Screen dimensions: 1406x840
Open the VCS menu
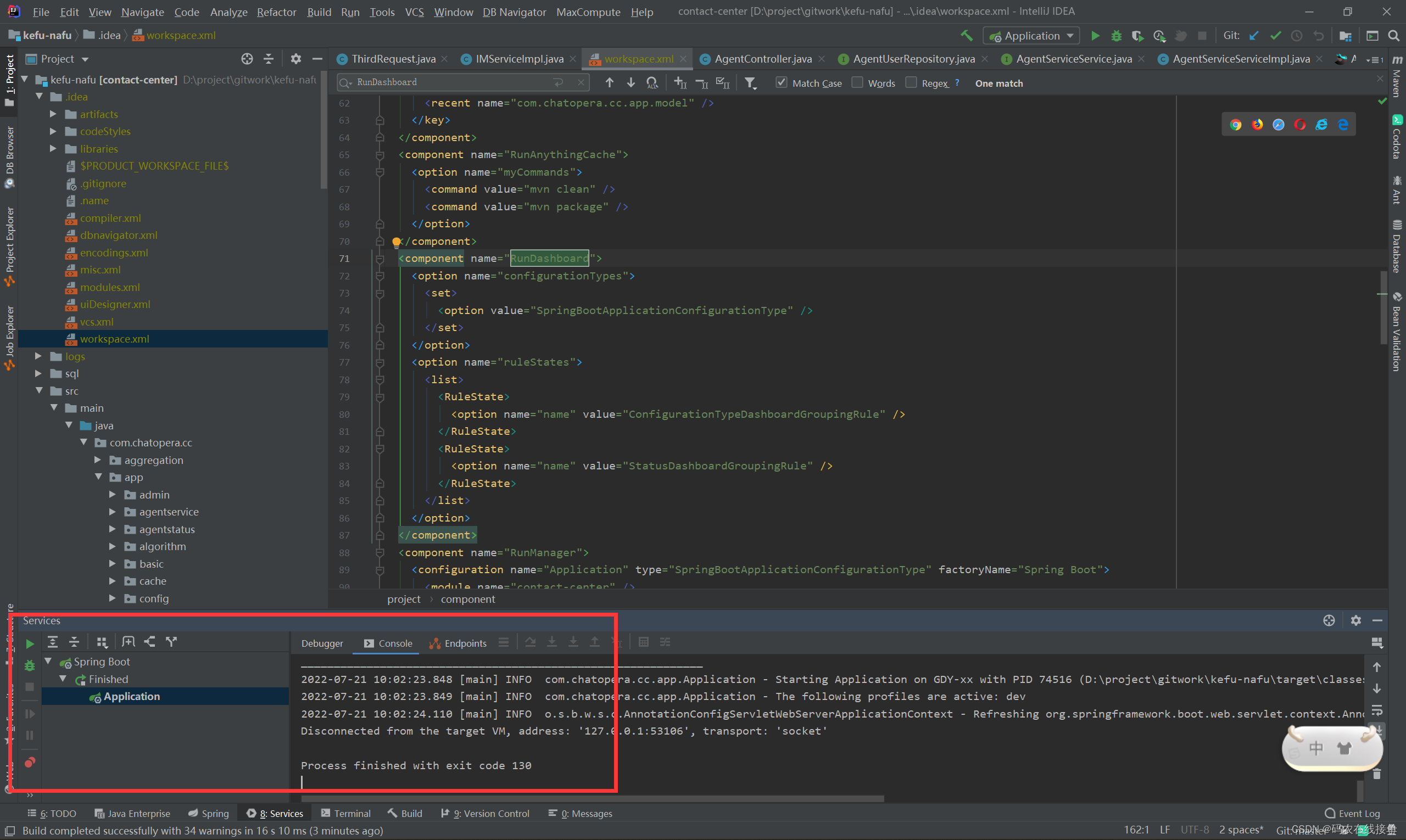coord(415,12)
